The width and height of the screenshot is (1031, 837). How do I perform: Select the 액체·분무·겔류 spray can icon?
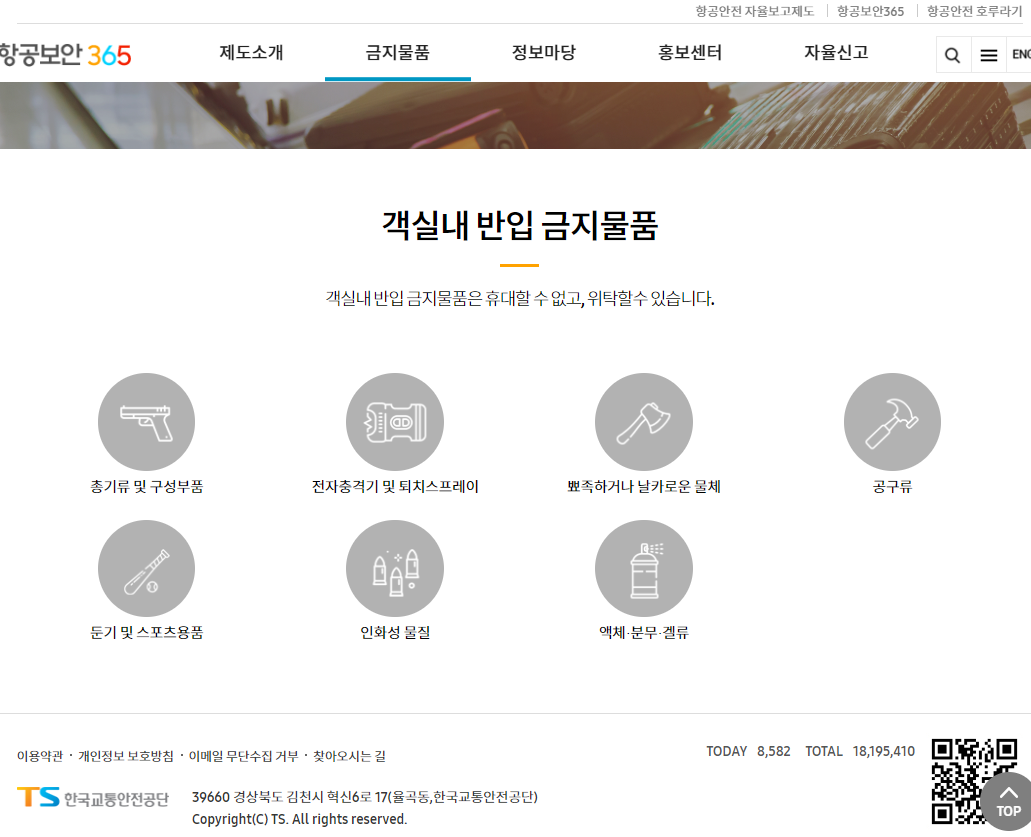point(644,568)
